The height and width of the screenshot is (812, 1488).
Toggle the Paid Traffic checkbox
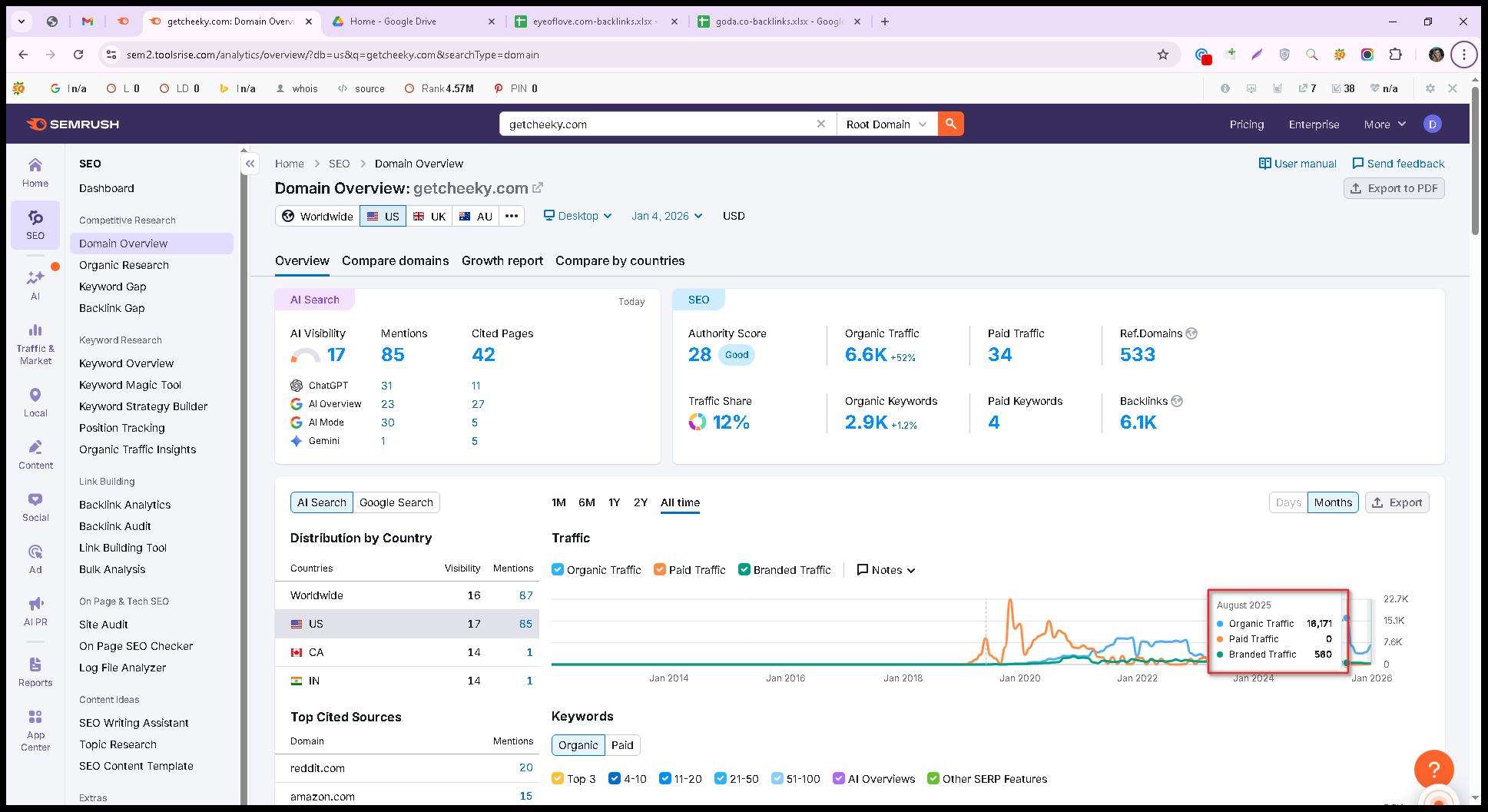(660, 569)
